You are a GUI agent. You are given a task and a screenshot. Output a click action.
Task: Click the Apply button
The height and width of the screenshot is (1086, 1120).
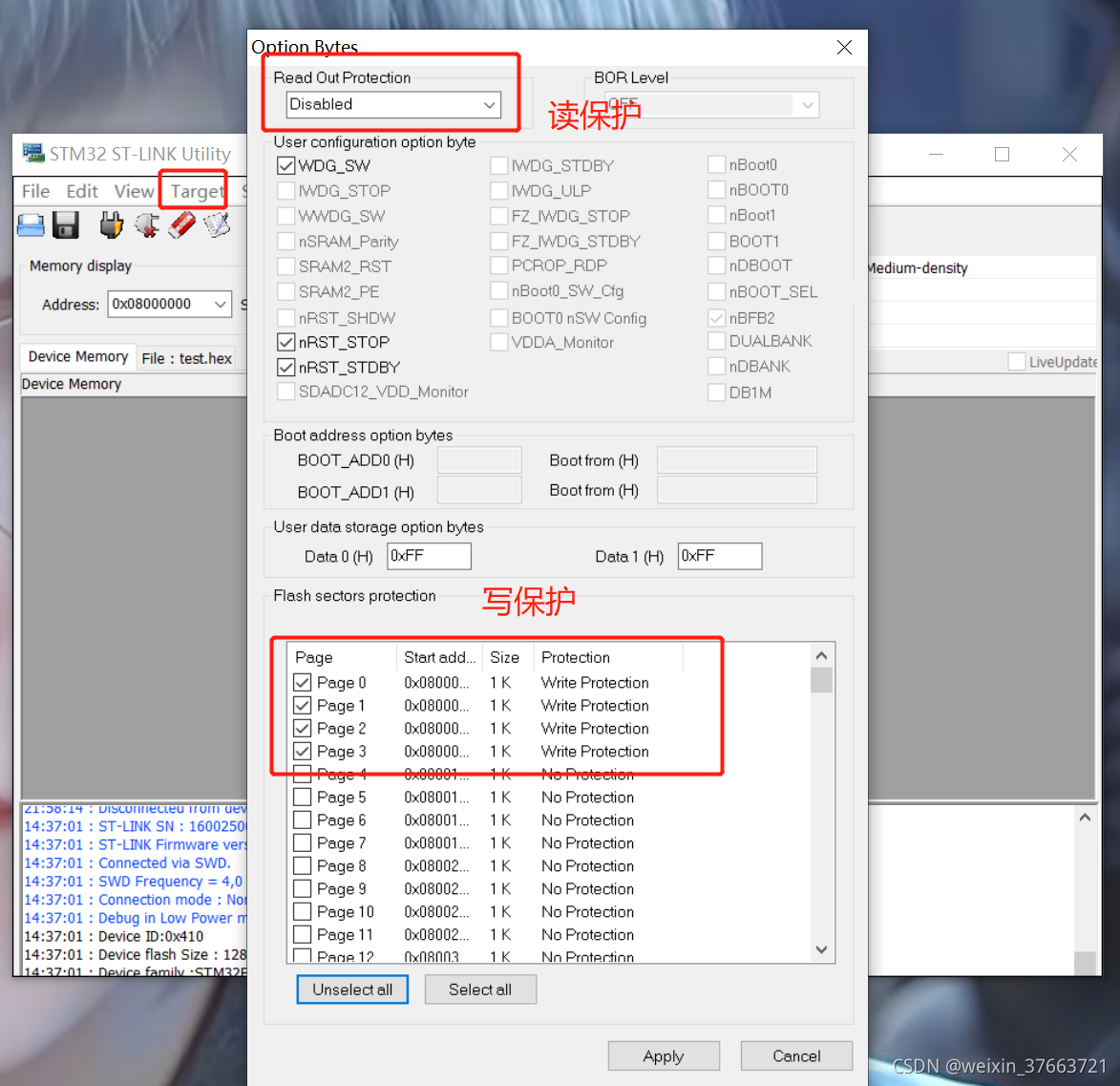[664, 1056]
